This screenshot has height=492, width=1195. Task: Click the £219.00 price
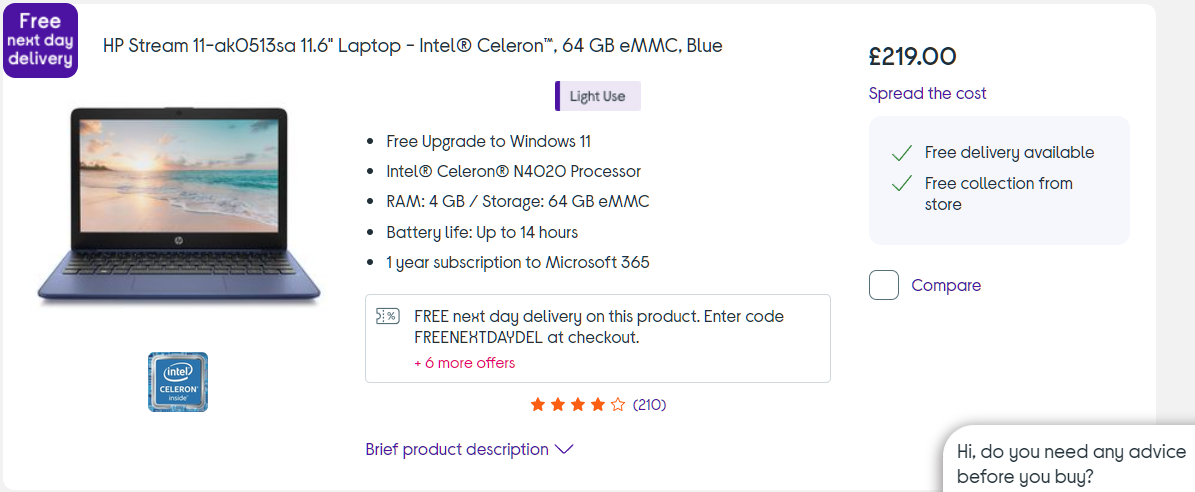[912, 56]
